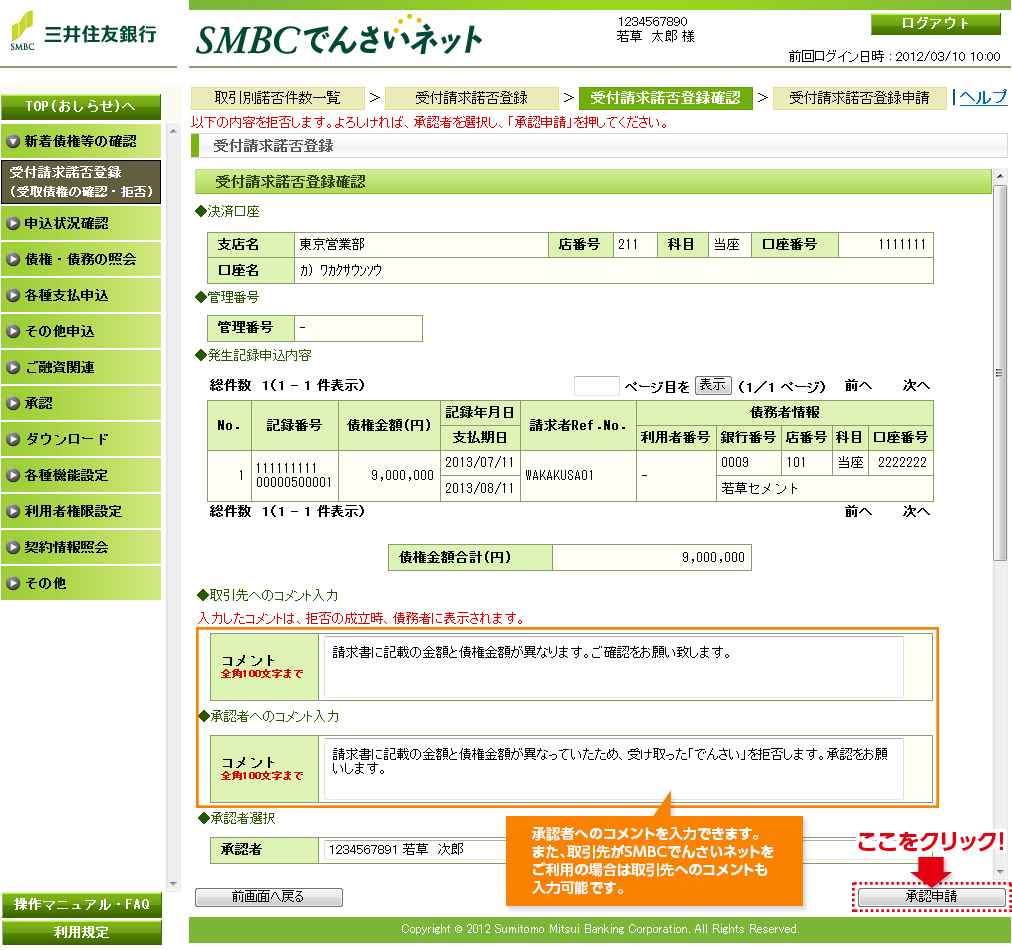Click 債権金額(円) column header
The width and height of the screenshot is (1012, 950).
389,425
